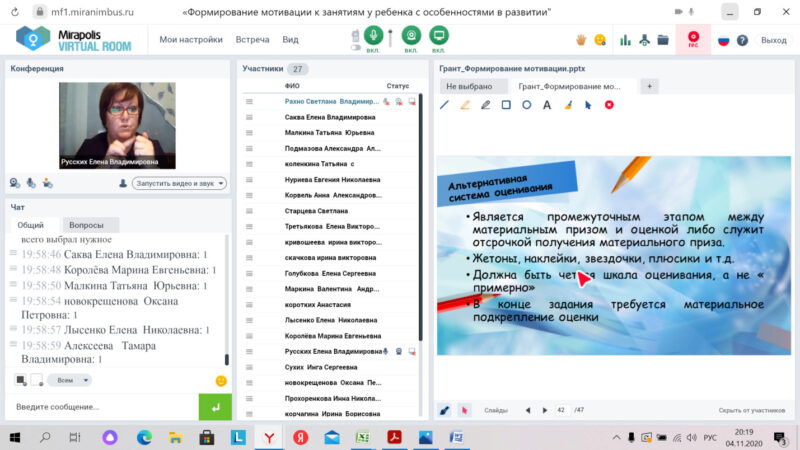This screenshot has height=450, width=800.
Task: Toggle camera status for Русских Елена Владимировна
Action: (x=399, y=352)
